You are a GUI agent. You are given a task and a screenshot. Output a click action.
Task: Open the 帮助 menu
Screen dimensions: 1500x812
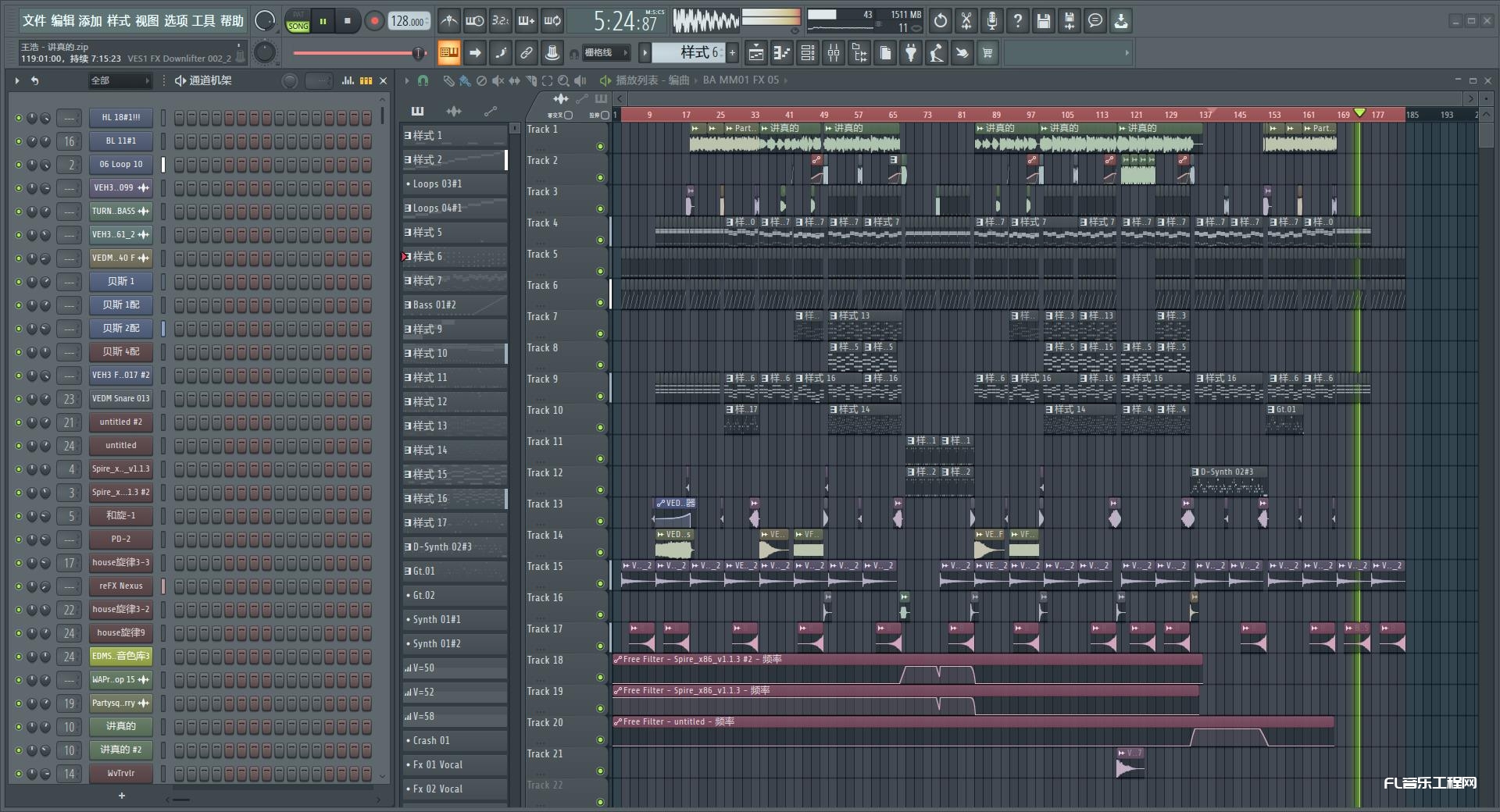point(232,21)
